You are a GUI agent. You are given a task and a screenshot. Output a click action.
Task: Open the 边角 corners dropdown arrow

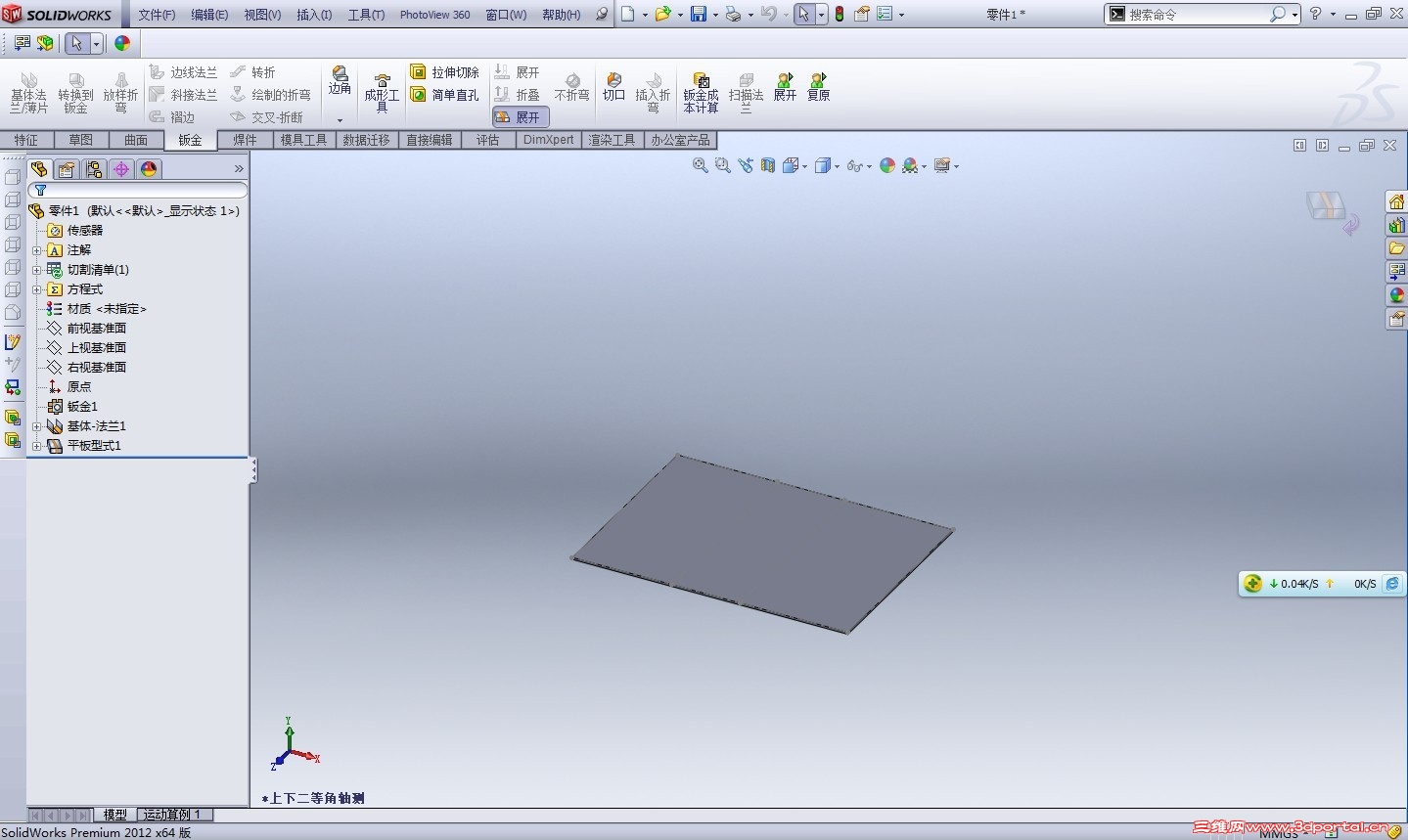click(340, 120)
